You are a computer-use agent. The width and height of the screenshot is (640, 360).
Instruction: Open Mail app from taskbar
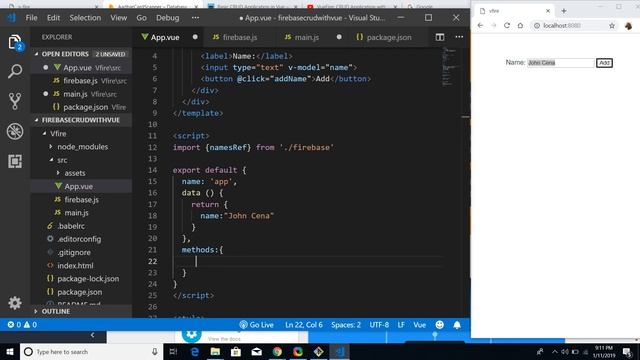256,352
